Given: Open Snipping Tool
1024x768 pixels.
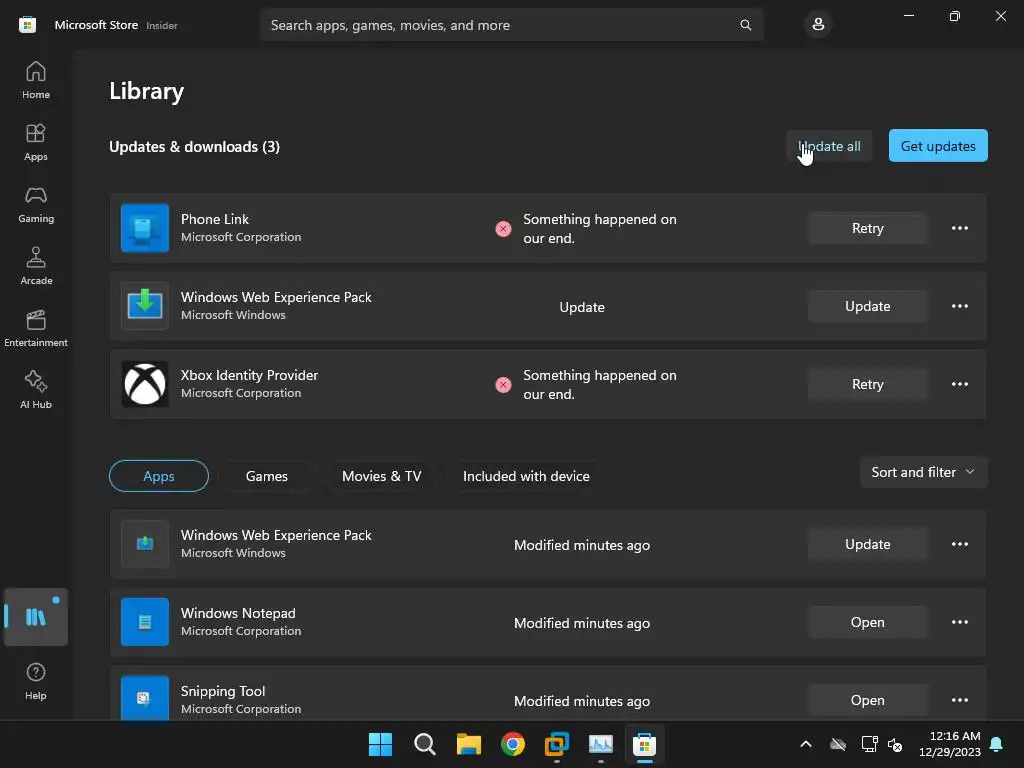Looking at the screenshot, I should coord(867,700).
